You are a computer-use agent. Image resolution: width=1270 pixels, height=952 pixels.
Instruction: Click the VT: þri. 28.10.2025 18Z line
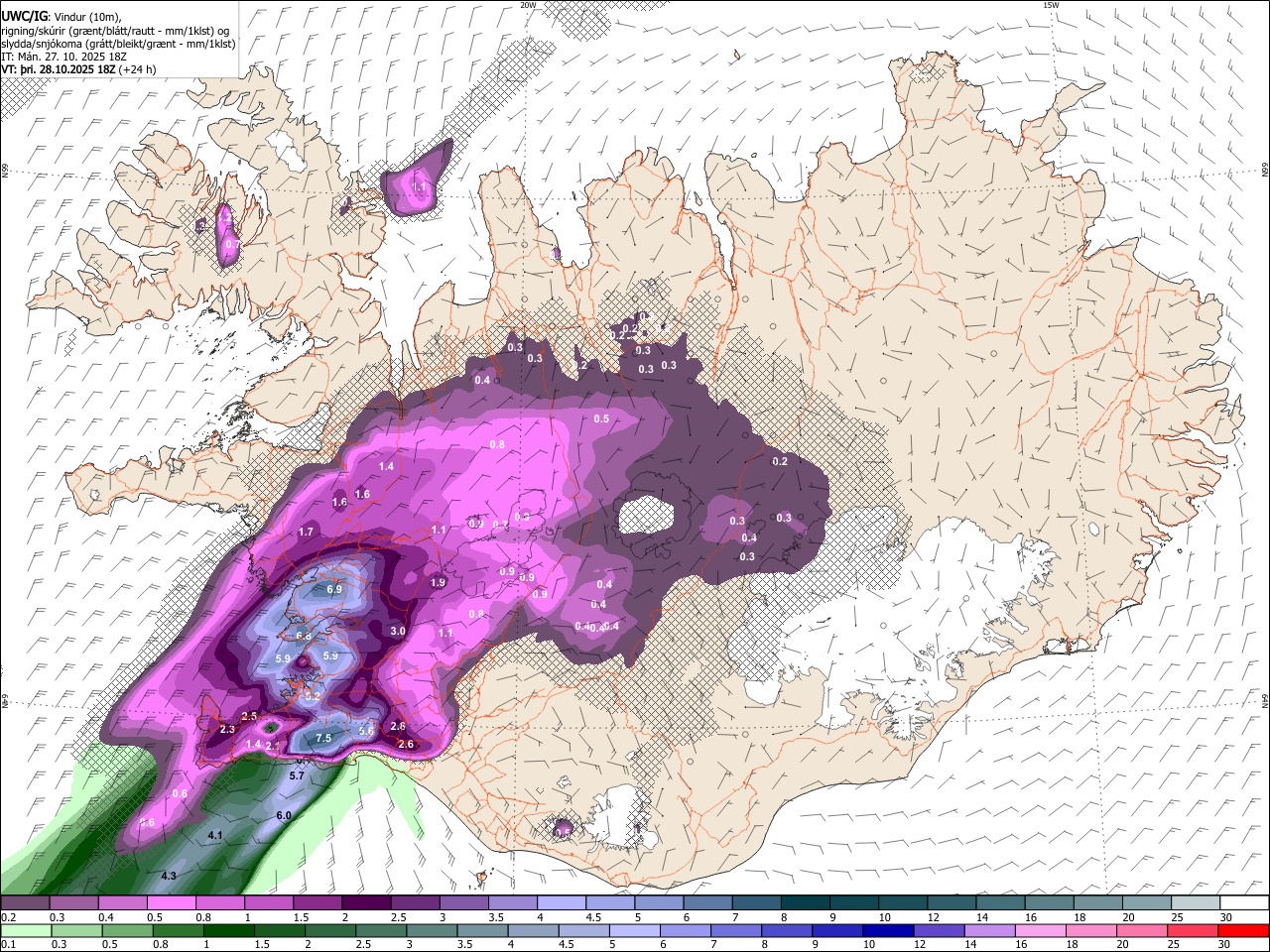[x=58, y=69]
